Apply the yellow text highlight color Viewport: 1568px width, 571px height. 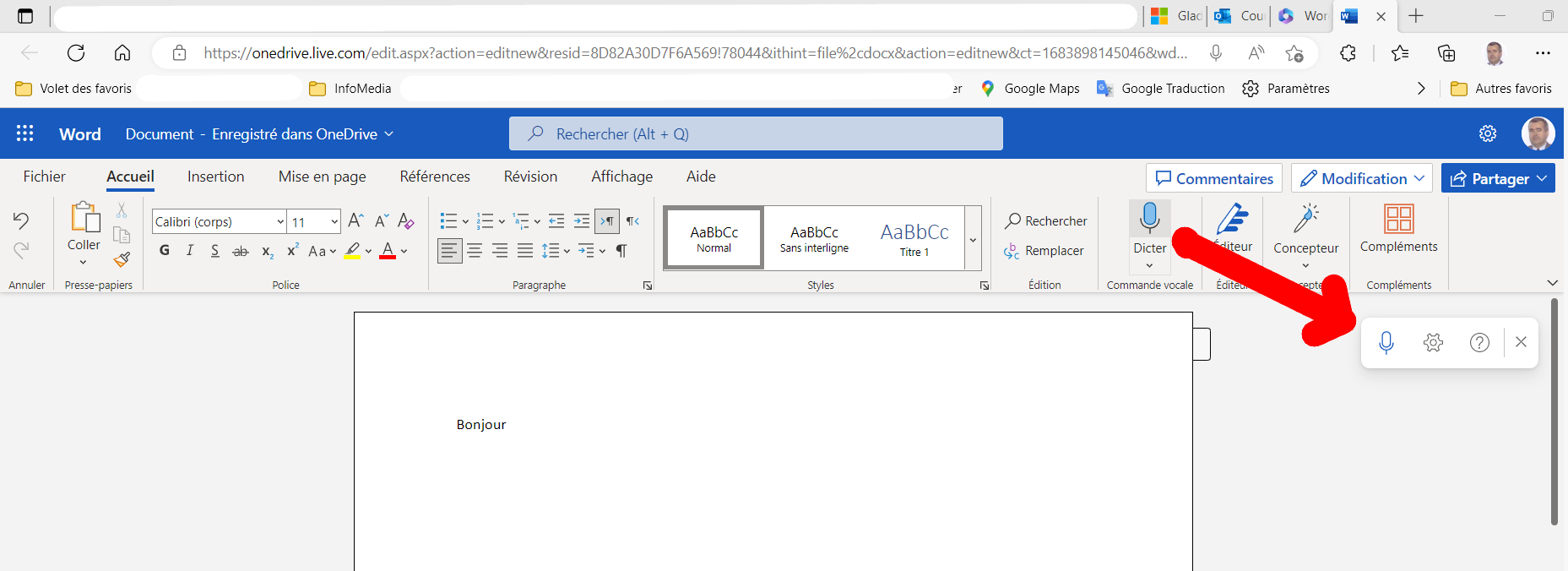point(353,251)
